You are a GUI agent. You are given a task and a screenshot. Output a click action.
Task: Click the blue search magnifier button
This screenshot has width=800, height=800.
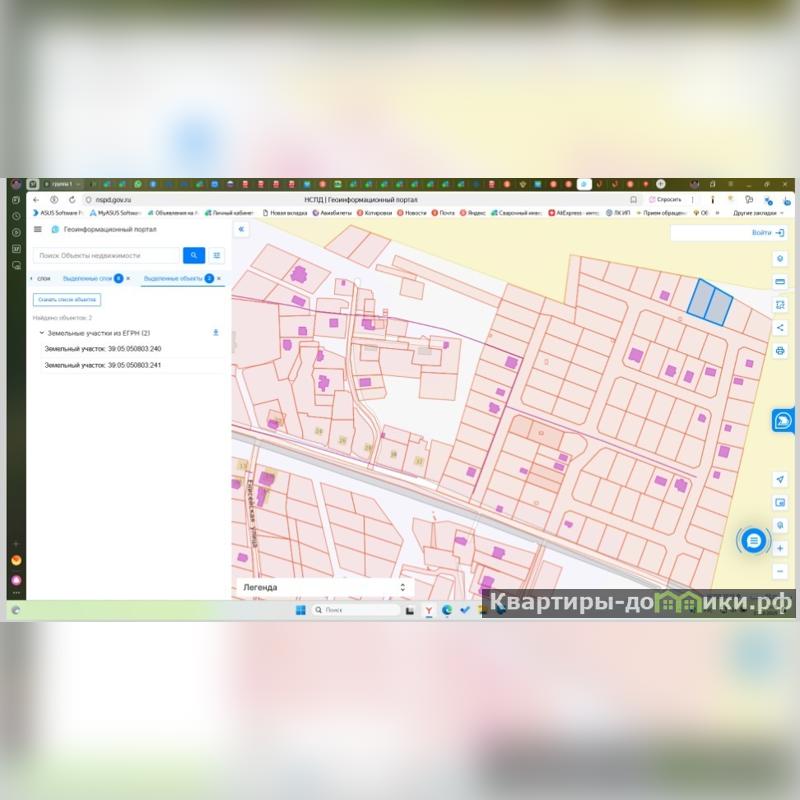pyautogui.click(x=194, y=255)
